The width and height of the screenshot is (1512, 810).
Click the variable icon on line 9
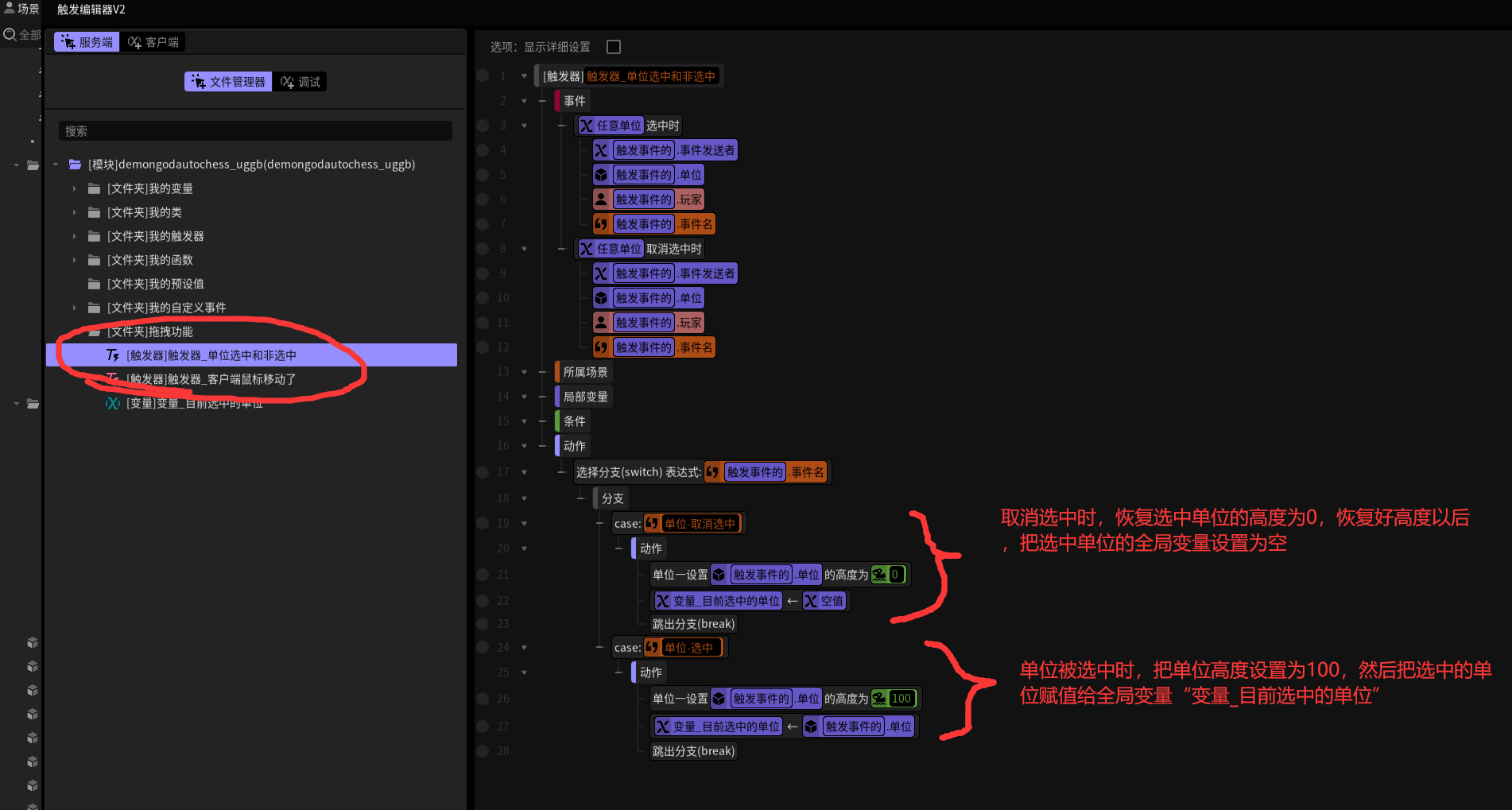click(602, 273)
